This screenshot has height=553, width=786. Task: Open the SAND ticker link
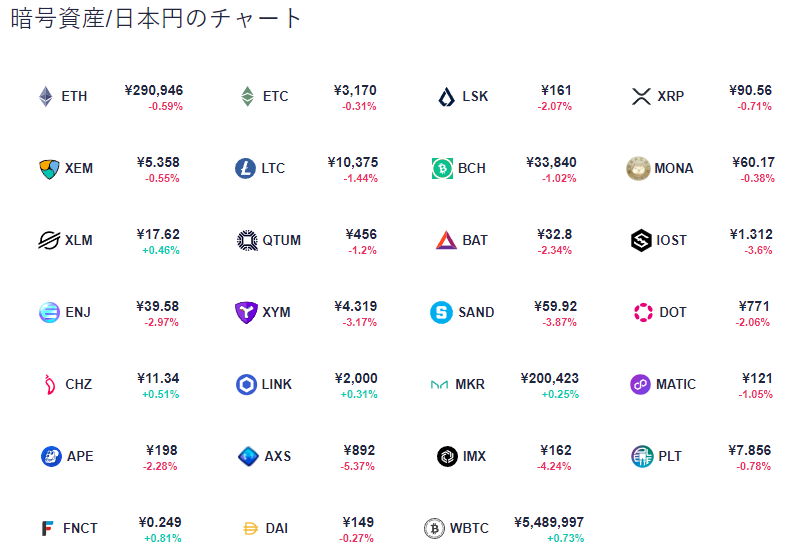coord(476,312)
